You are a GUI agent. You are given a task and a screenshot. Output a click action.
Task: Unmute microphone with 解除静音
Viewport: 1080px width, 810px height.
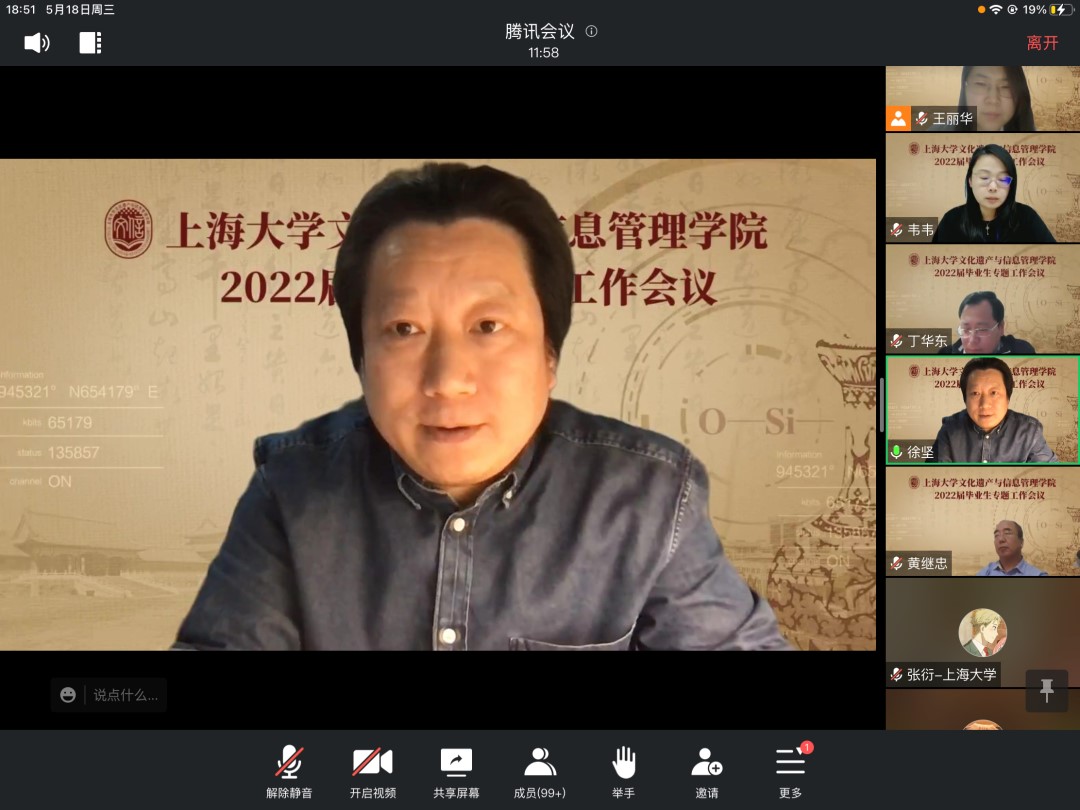(x=289, y=771)
